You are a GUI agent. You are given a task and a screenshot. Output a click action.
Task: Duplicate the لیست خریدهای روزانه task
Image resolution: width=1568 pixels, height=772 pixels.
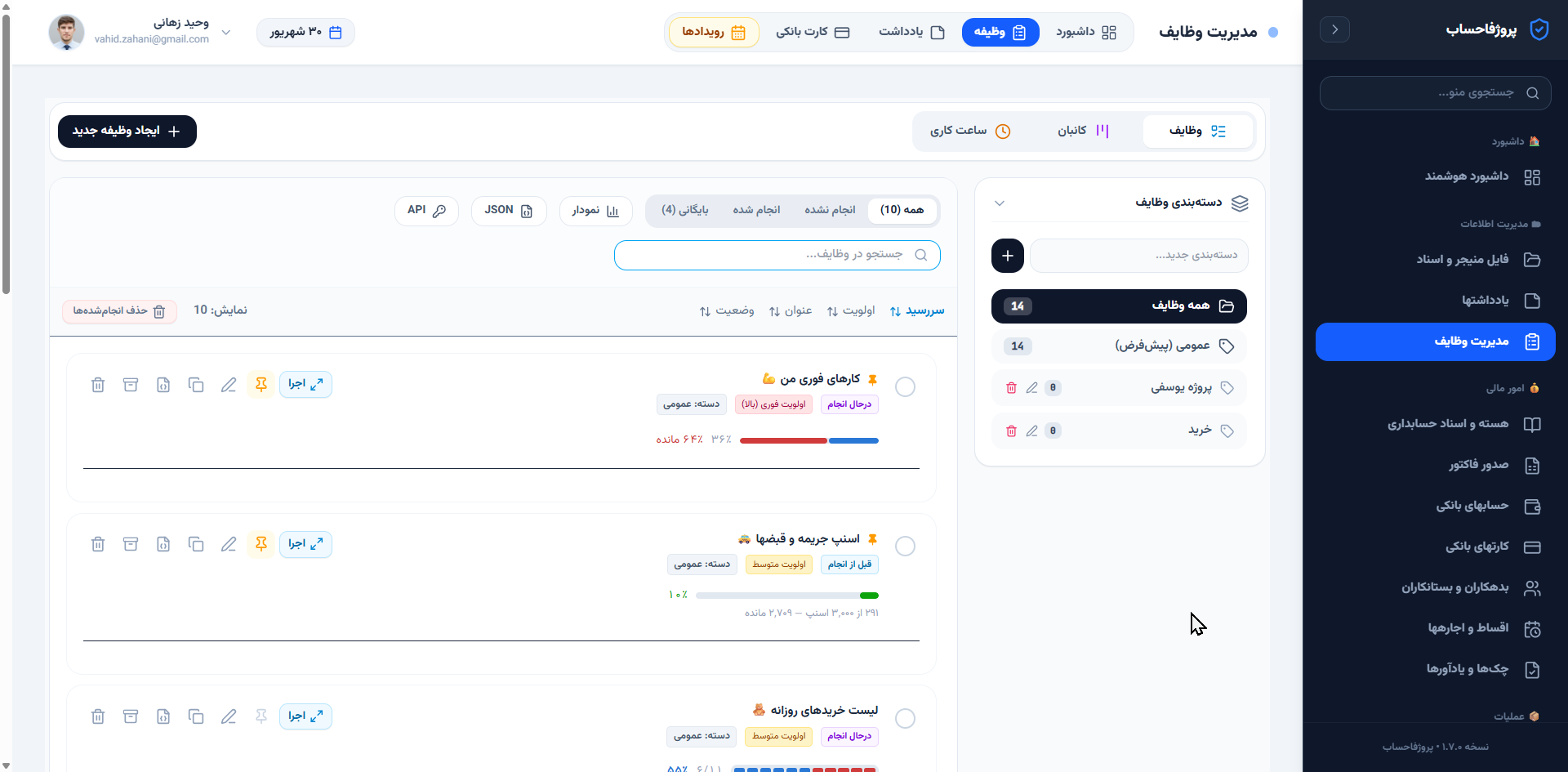click(x=196, y=716)
